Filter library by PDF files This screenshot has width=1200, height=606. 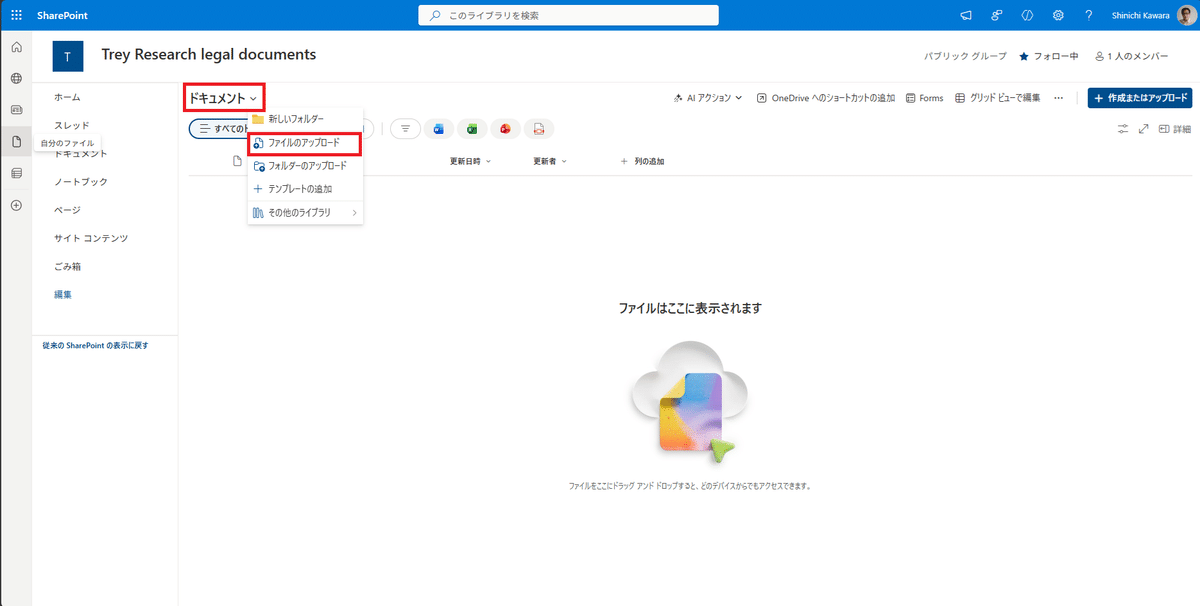[538, 128]
